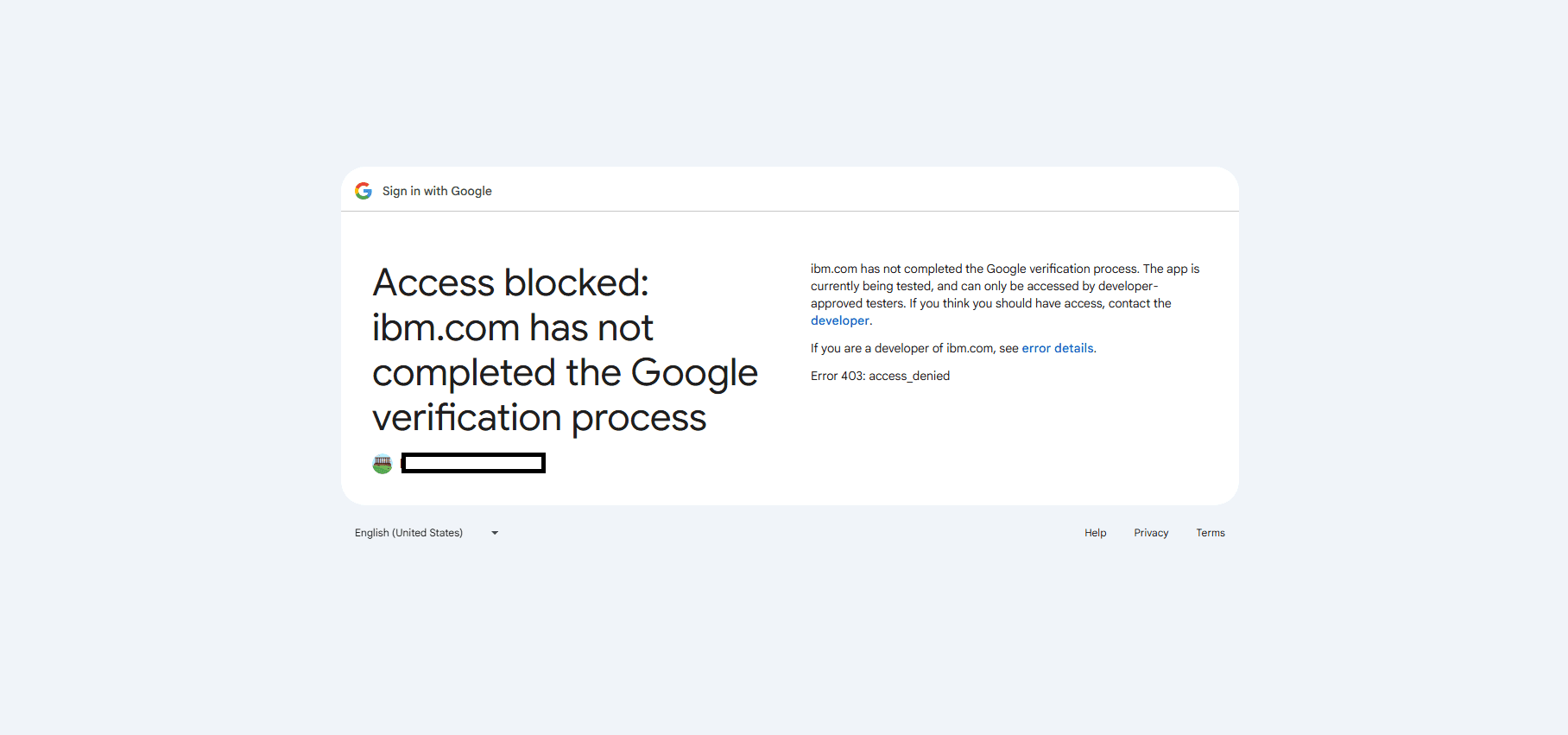Select English (United States) in the footer
This screenshot has width=1568, height=735.
click(x=408, y=533)
